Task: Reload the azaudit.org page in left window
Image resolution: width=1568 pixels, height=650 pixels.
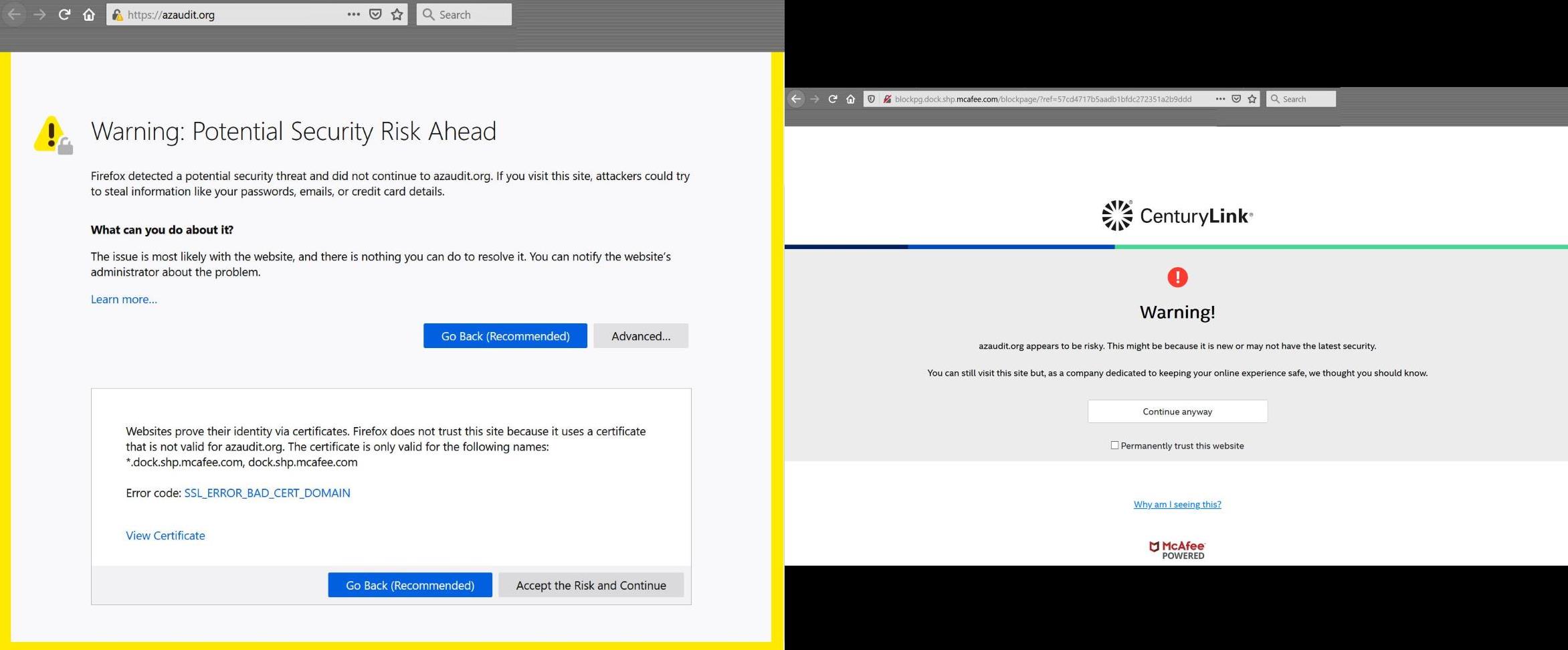Action: point(64,14)
